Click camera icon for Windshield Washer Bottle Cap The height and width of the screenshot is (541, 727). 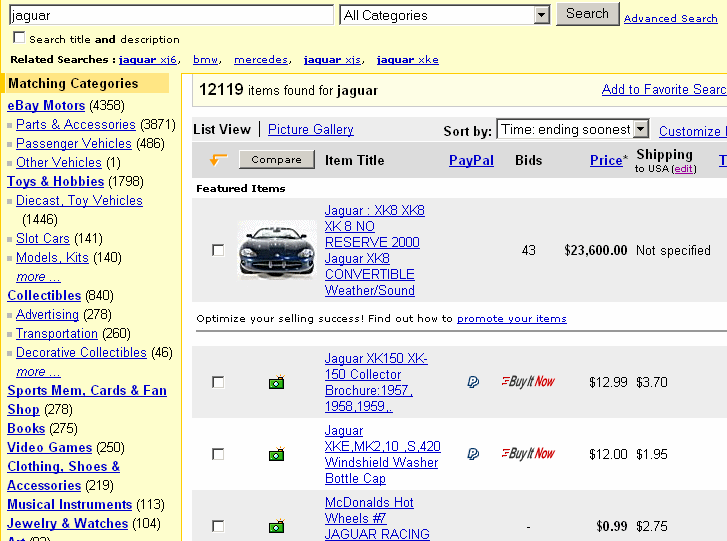(x=276, y=454)
